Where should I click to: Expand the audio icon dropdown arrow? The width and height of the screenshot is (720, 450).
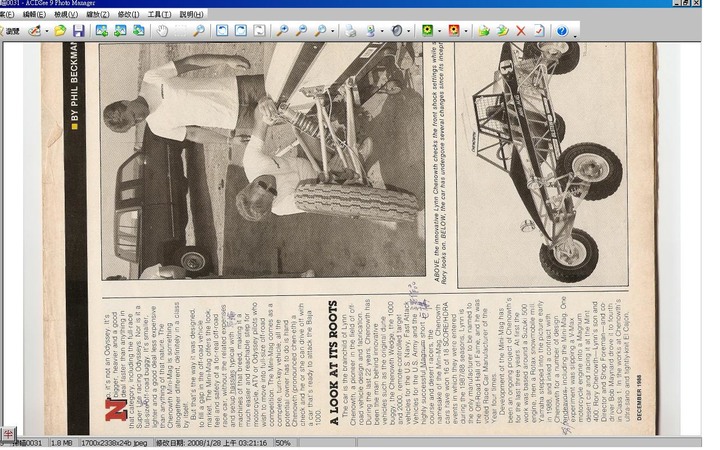(408, 31)
